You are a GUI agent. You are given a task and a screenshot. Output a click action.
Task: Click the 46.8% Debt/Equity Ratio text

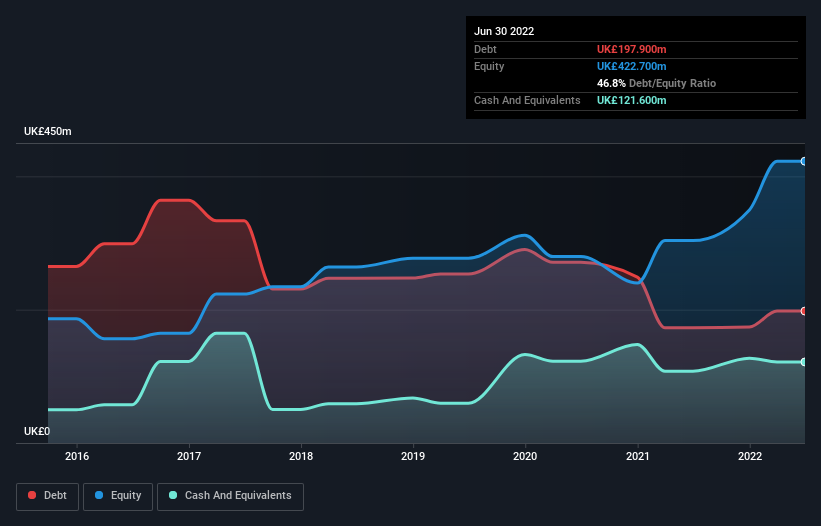click(x=656, y=83)
